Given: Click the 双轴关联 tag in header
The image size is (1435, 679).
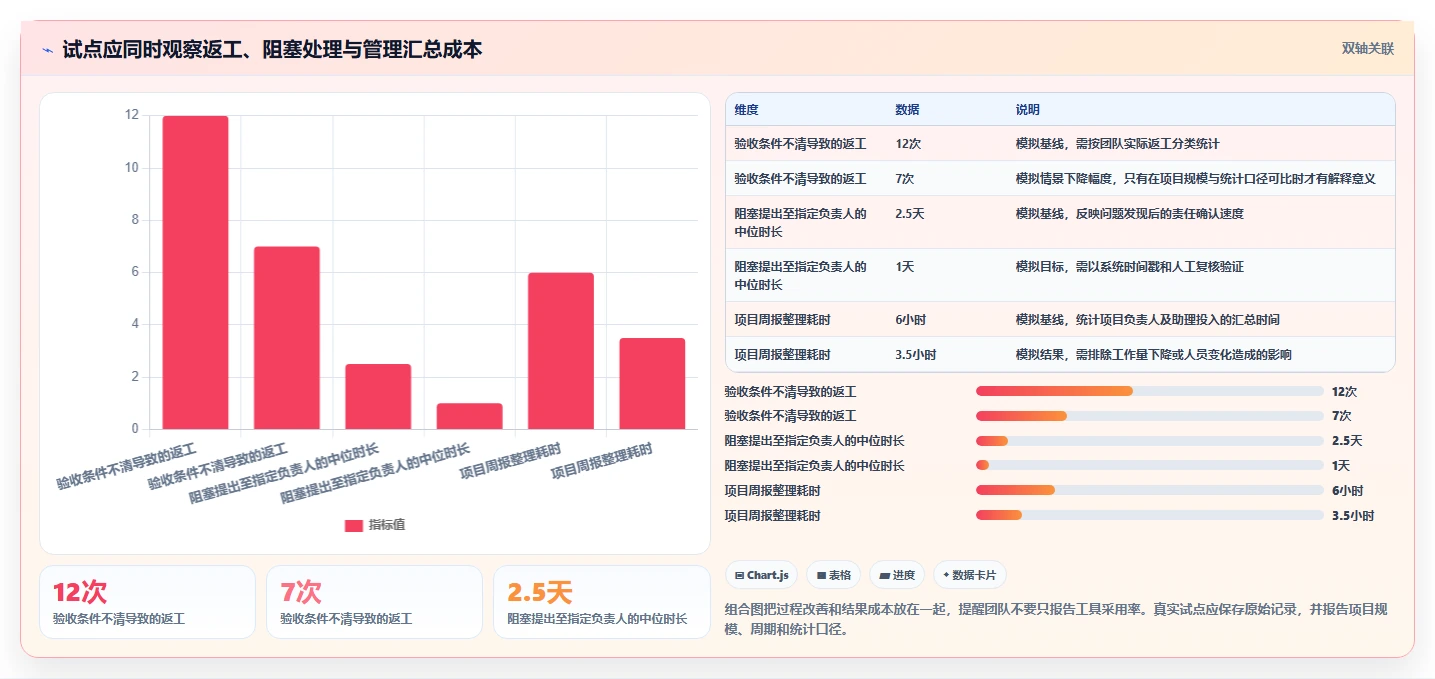Looking at the screenshot, I should pyautogui.click(x=1367, y=49).
